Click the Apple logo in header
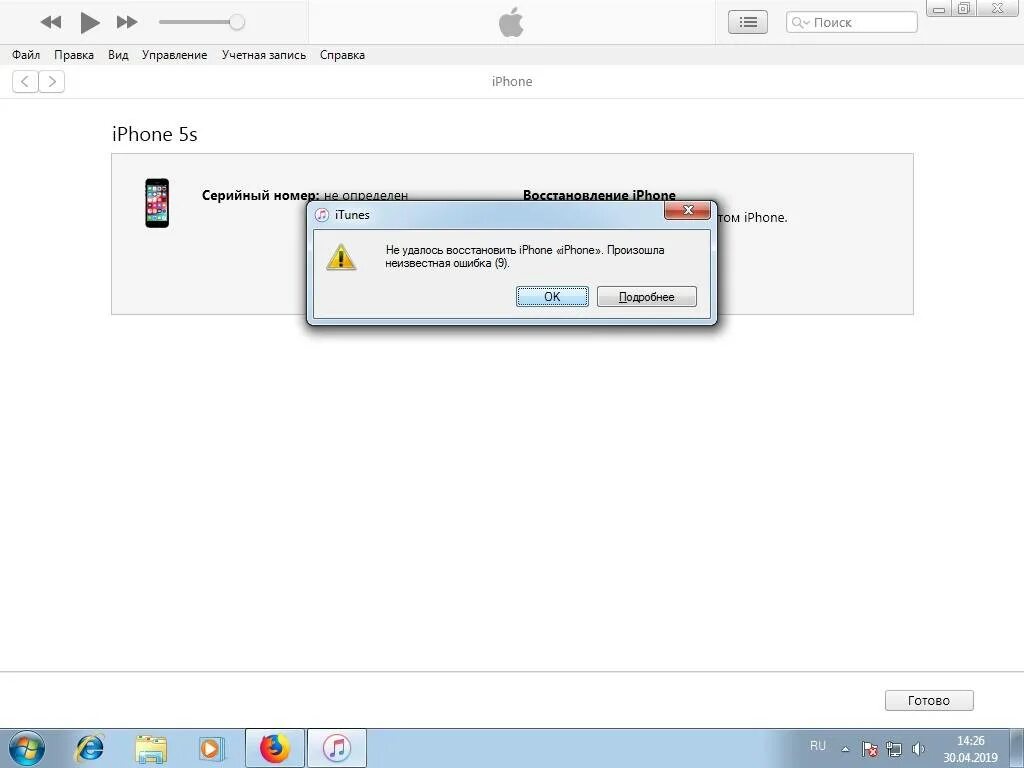 tap(511, 22)
